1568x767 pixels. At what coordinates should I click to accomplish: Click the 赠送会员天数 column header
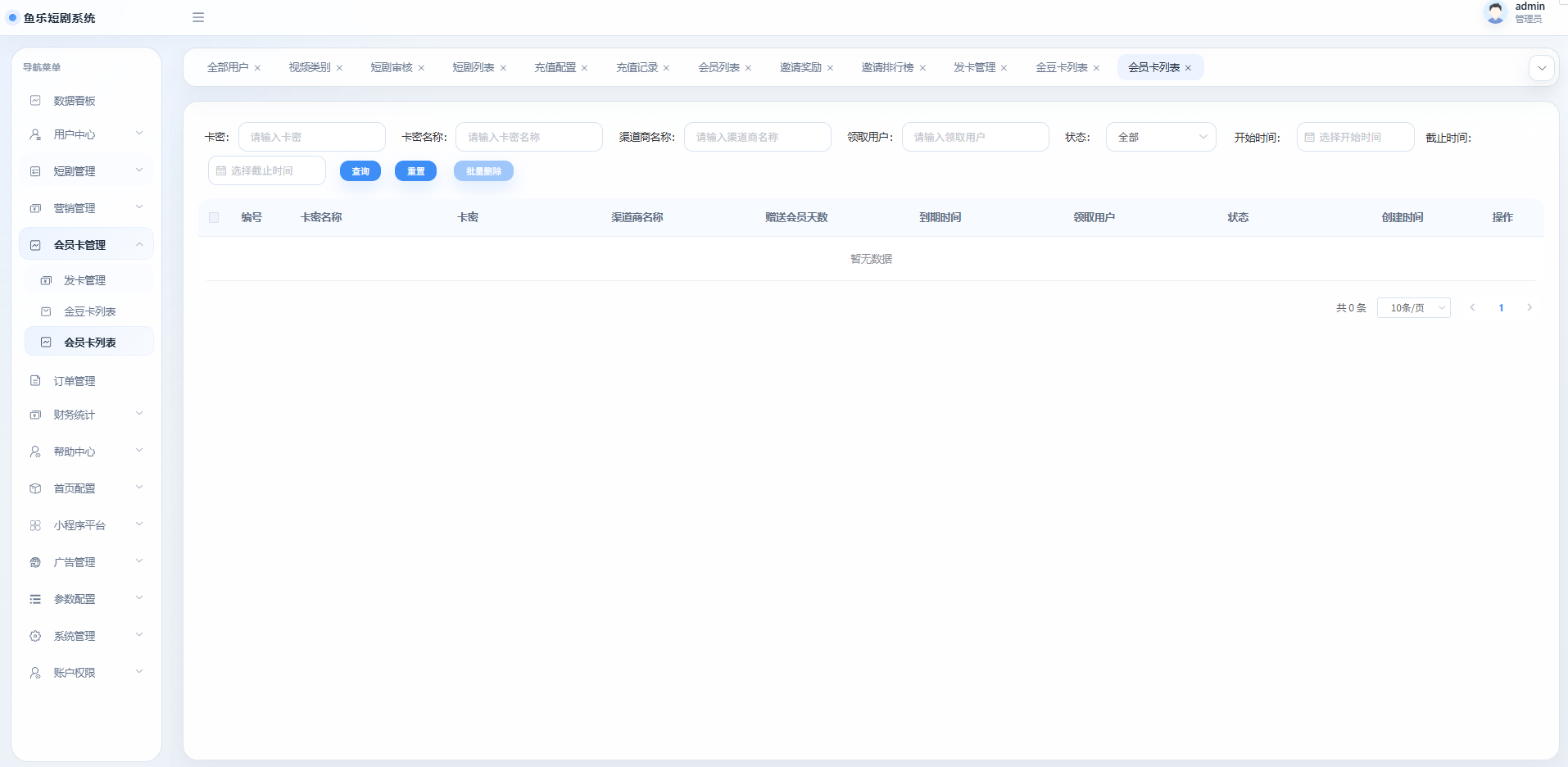pos(796,217)
